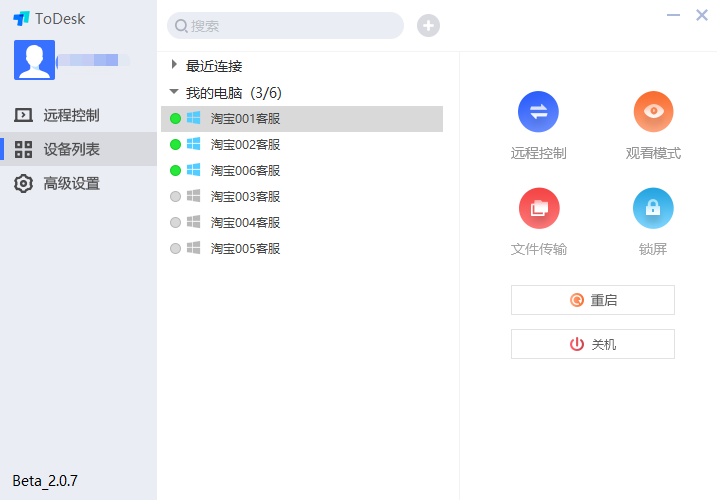Image resolution: width=717 pixels, height=500 pixels.
Task: Select the offline device 淘宝005客服
Action: (245, 248)
